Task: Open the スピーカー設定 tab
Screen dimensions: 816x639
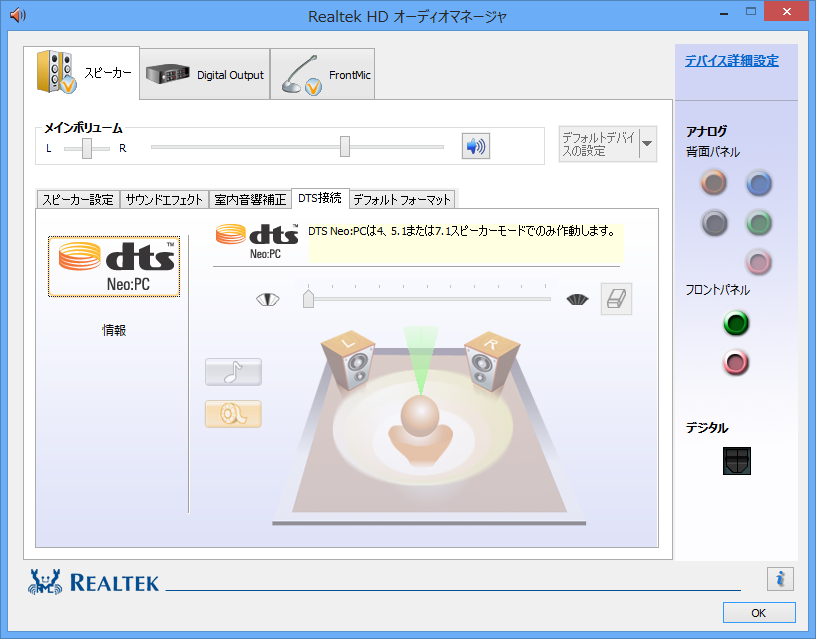Action: pos(78,200)
